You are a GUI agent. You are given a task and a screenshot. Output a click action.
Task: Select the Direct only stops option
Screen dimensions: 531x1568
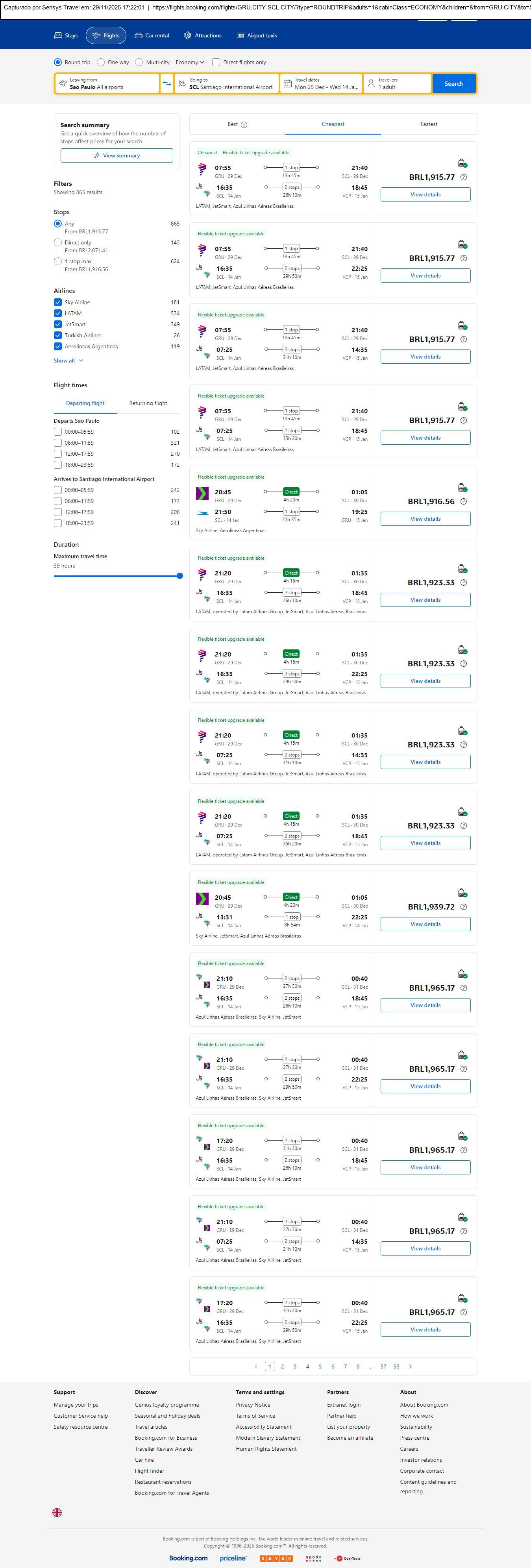coord(58,242)
